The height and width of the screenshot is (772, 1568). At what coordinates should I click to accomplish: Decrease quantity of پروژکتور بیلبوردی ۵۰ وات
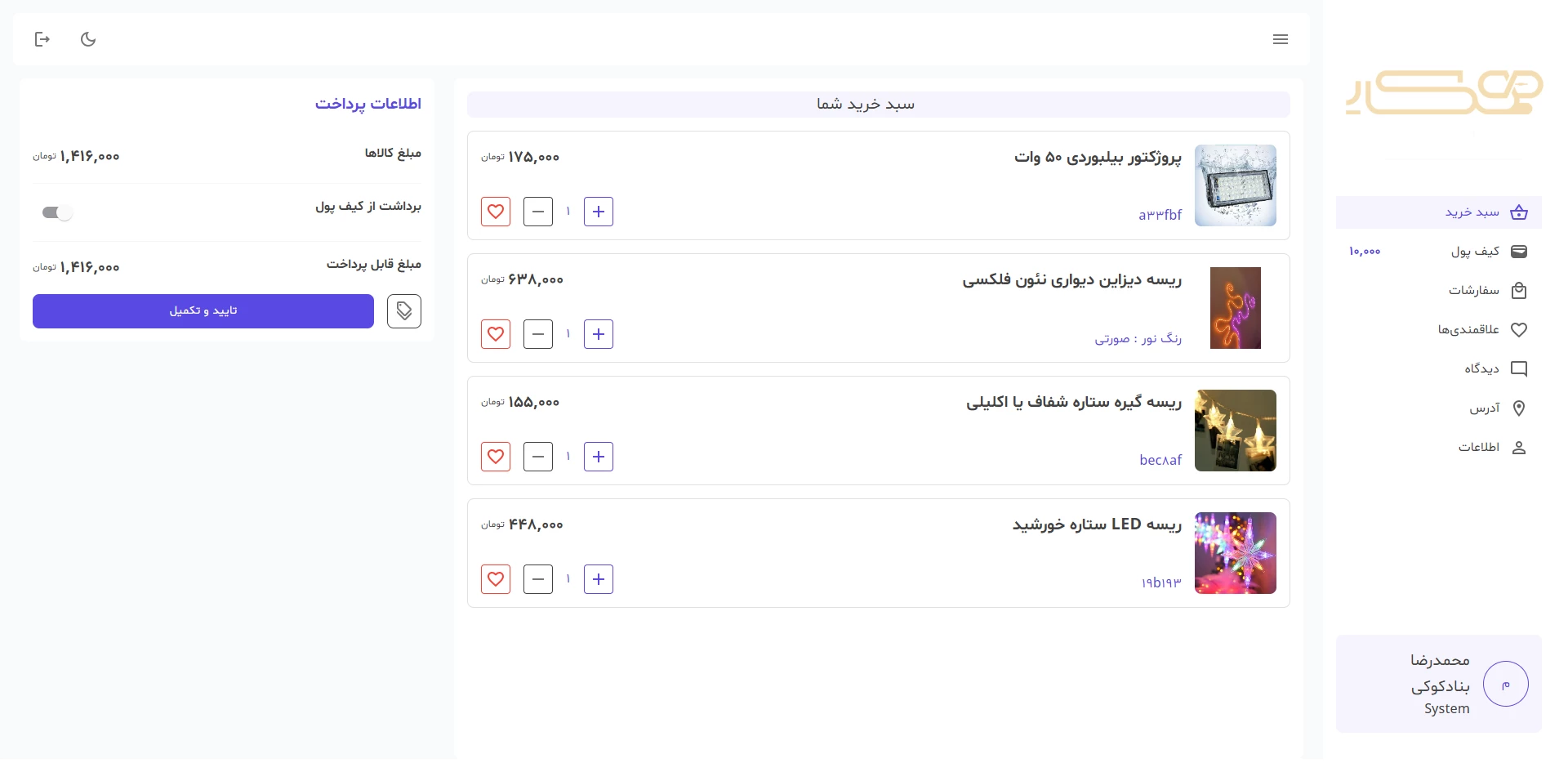(x=538, y=212)
